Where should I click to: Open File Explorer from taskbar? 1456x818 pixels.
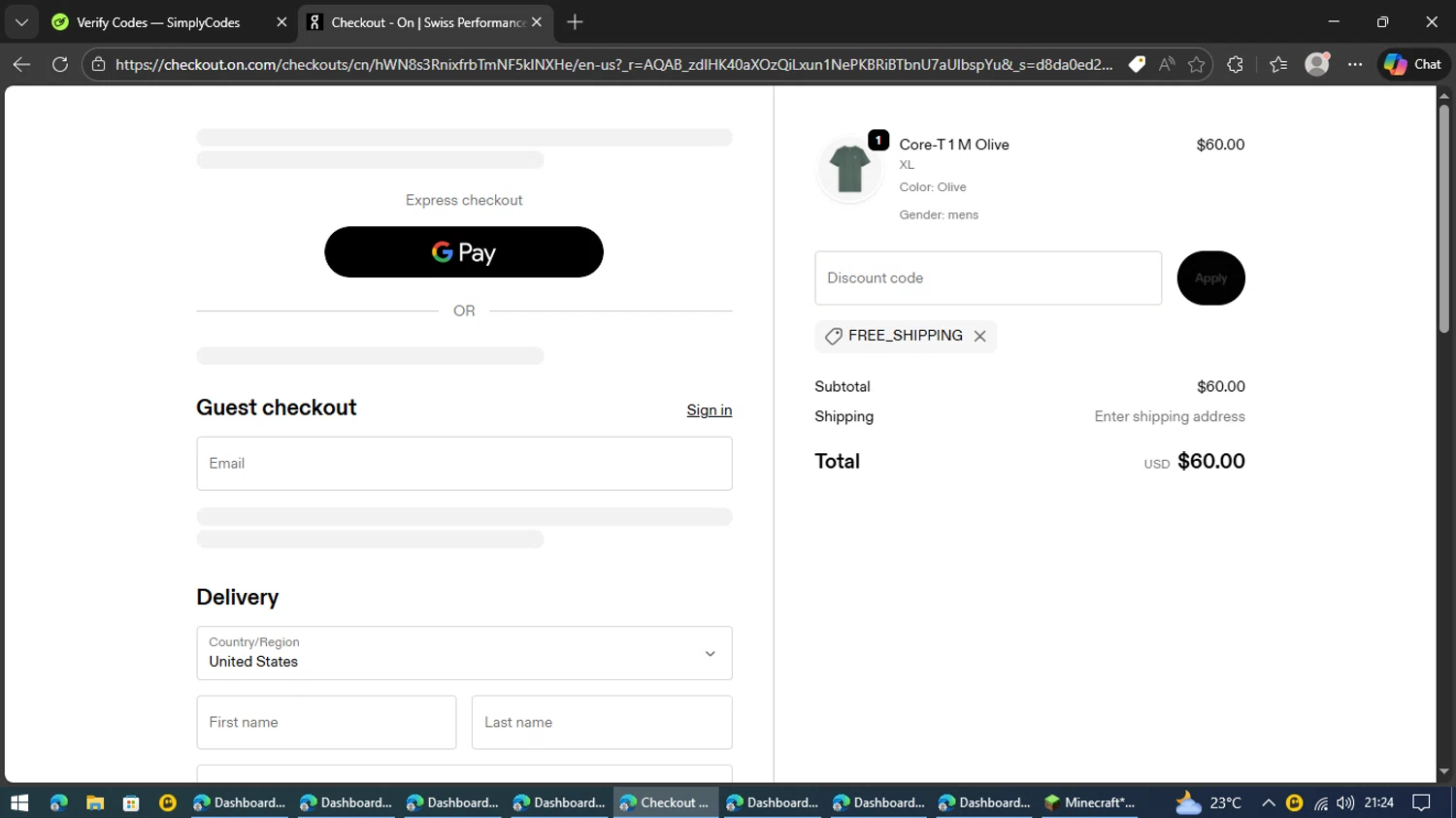coord(94,802)
